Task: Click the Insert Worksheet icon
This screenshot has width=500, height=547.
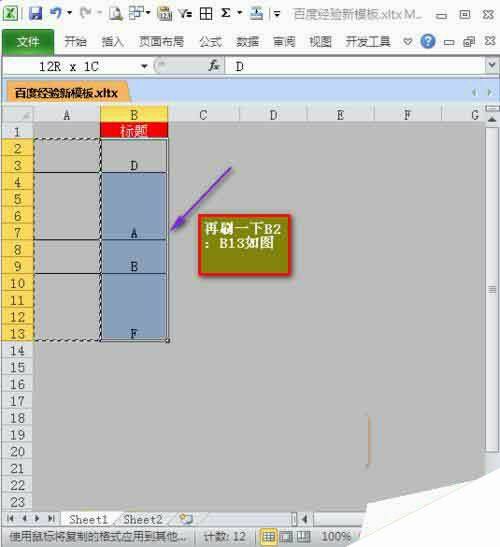Action: tap(186, 519)
